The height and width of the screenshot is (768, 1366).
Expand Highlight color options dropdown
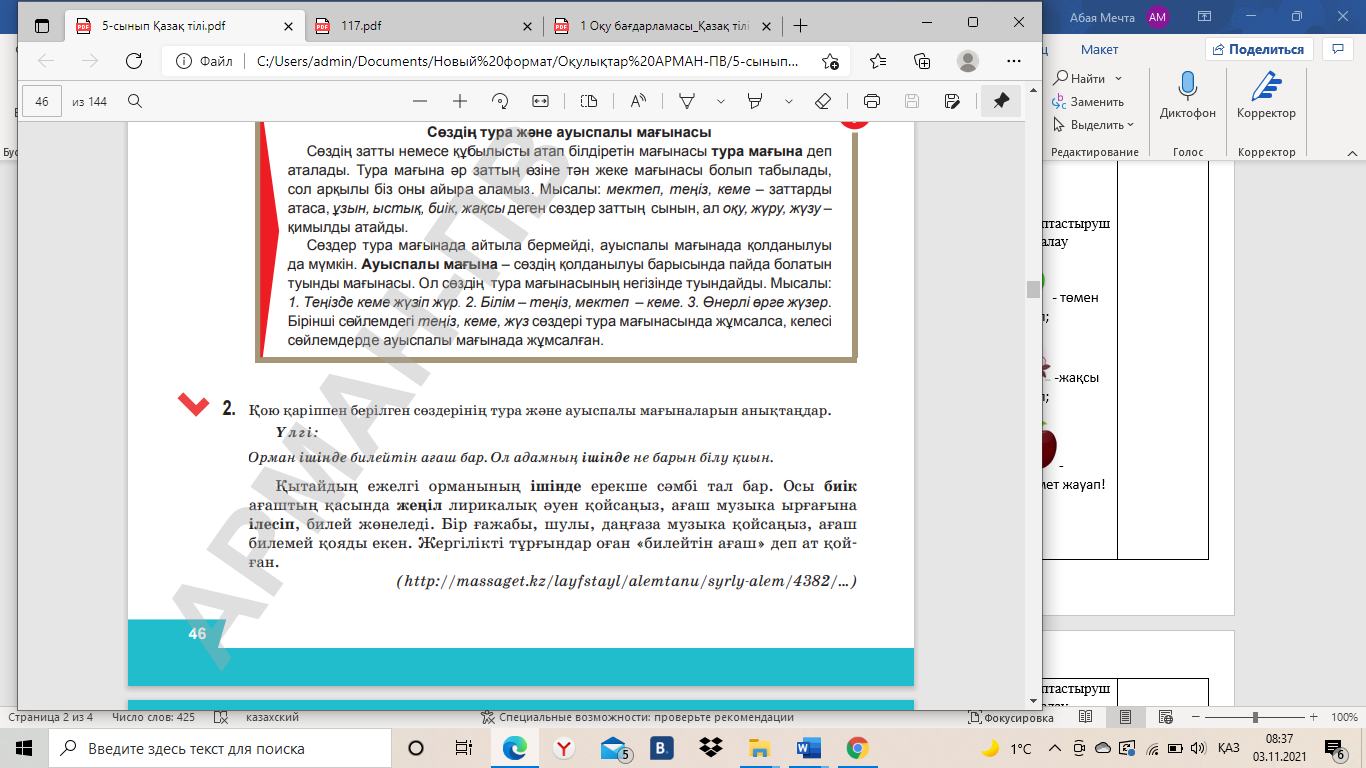click(789, 101)
